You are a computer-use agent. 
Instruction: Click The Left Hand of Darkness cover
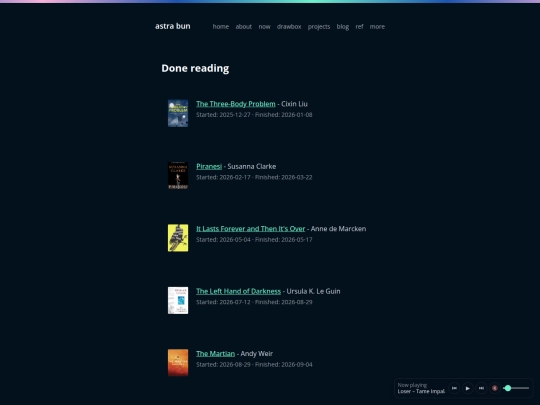pyautogui.click(x=178, y=300)
